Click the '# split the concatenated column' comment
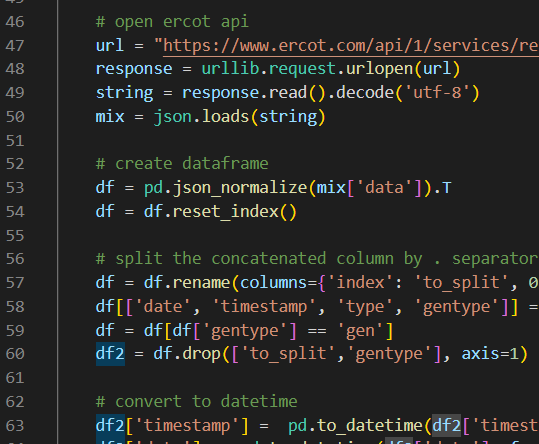The image size is (539, 444). pos(316,259)
